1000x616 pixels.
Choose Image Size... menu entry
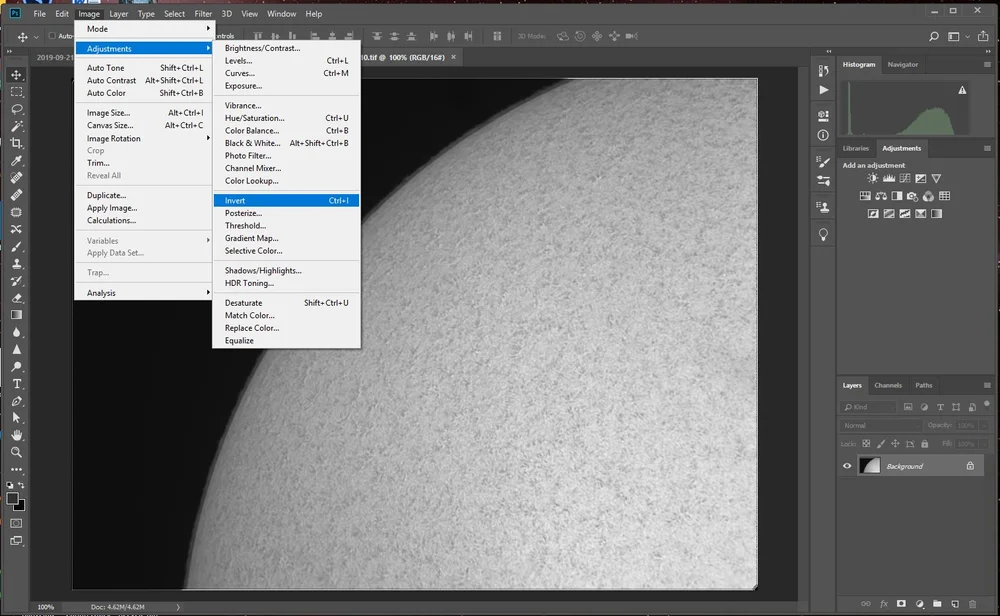143,113
